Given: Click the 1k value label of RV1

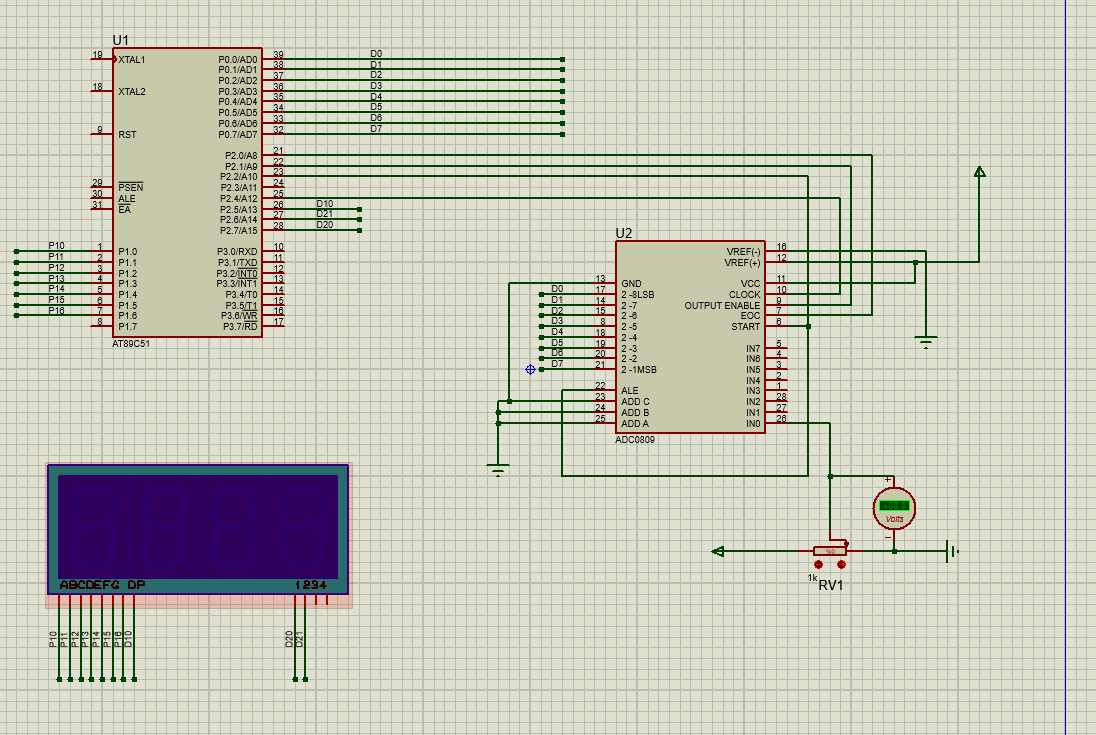Looking at the screenshot, I should tap(812, 578).
